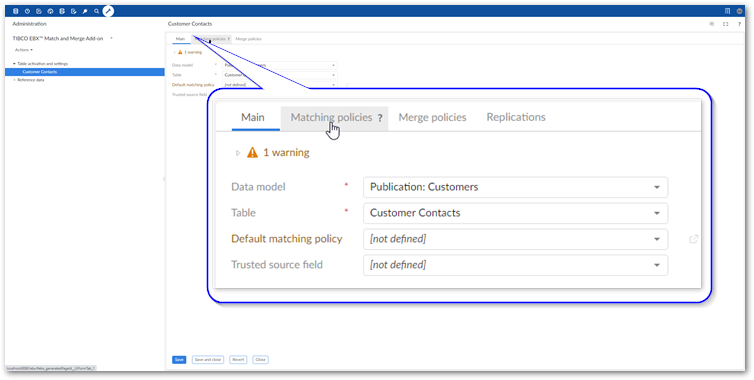Open the user avatar in top-right corner
Image resolution: width=754 pixels, height=380 pixels.
740,11
